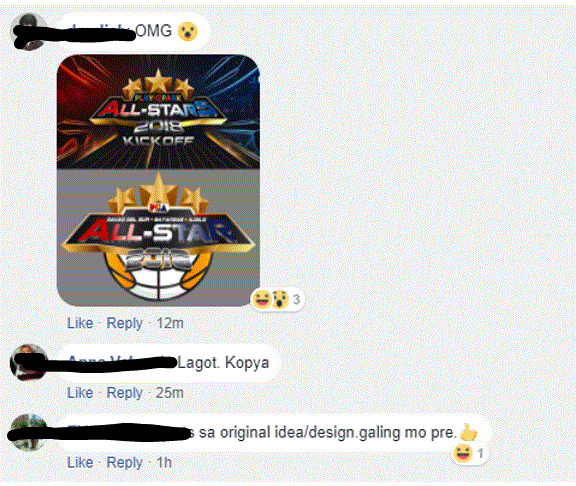Reply to the 'Lagot. Kopya' comment

[x=124, y=393]
